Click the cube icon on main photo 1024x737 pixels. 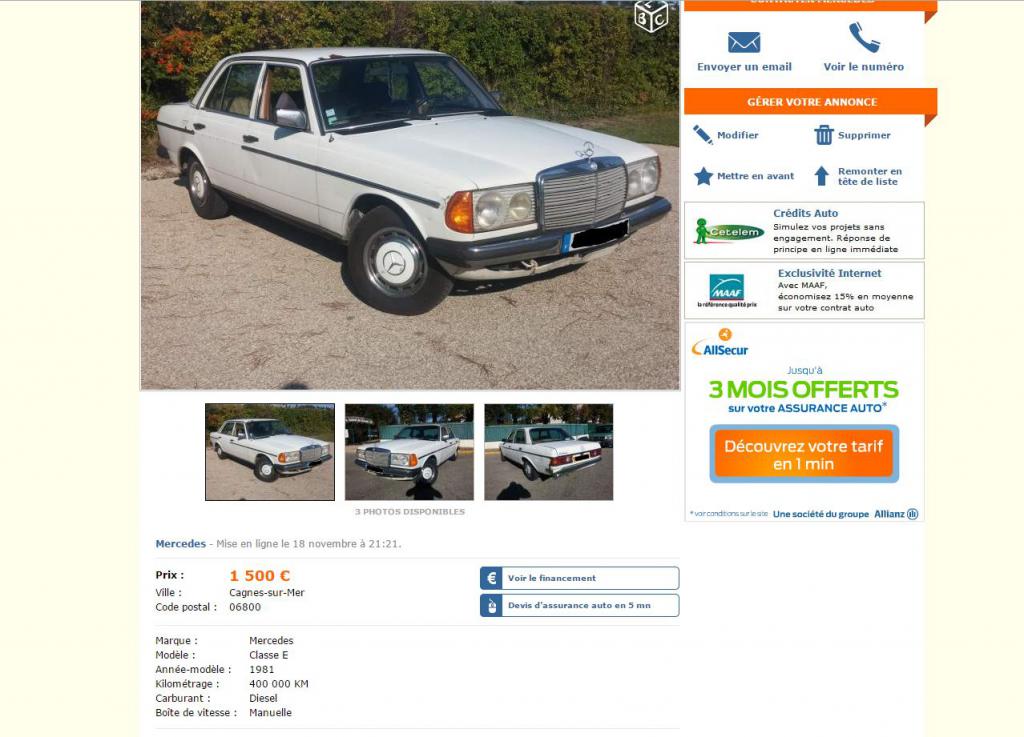click(650, 16)
